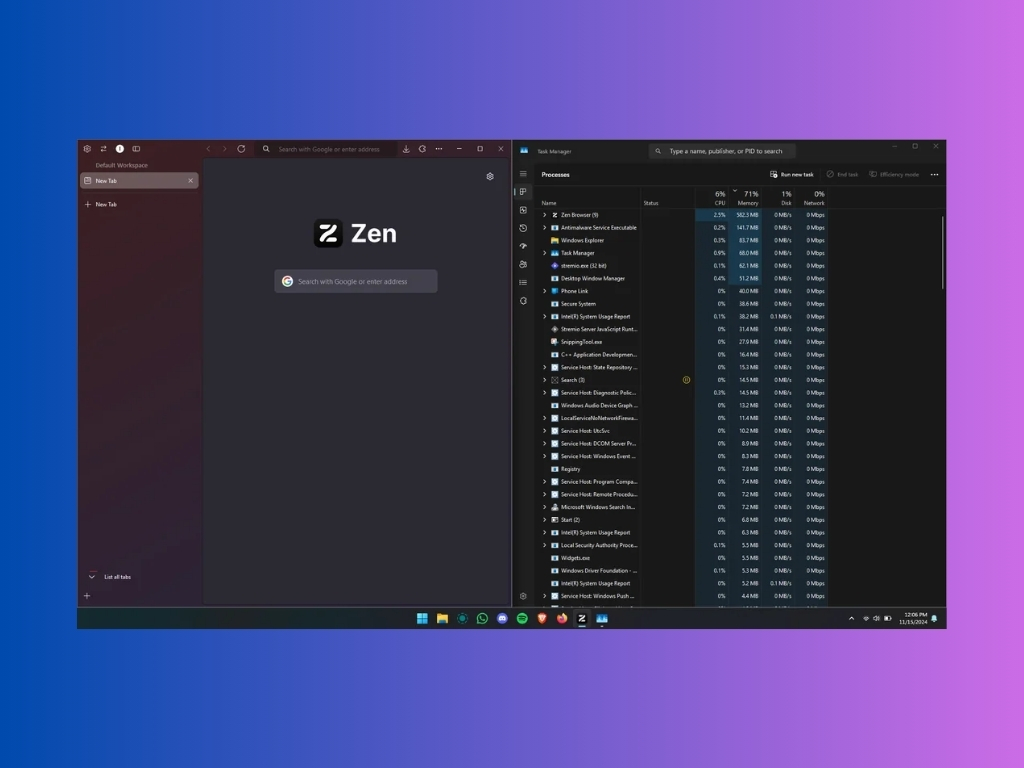Image resolution: width=1024 pixels, height=768 pixels.
Task: Click the extensions icon next to downloads in Zen
Action: [423, 149]
